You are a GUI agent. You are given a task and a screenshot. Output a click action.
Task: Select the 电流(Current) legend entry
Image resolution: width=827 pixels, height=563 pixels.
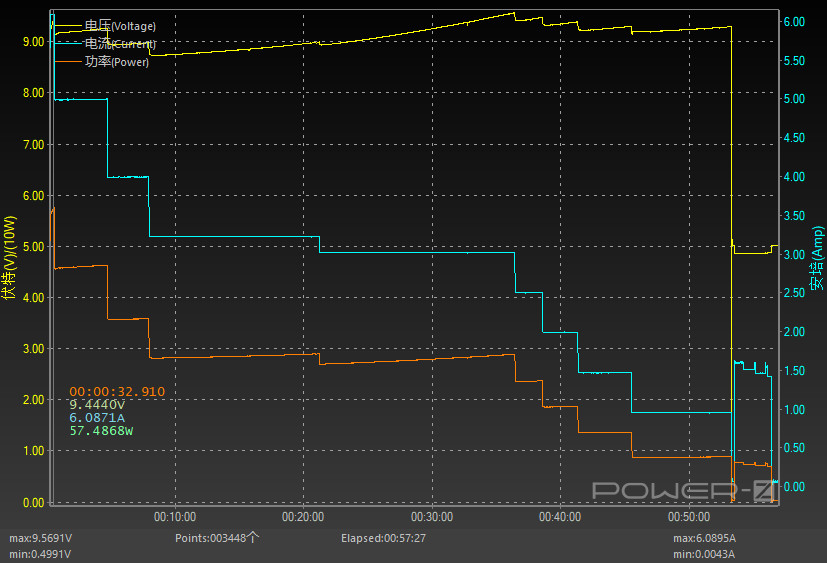(120, 44)
